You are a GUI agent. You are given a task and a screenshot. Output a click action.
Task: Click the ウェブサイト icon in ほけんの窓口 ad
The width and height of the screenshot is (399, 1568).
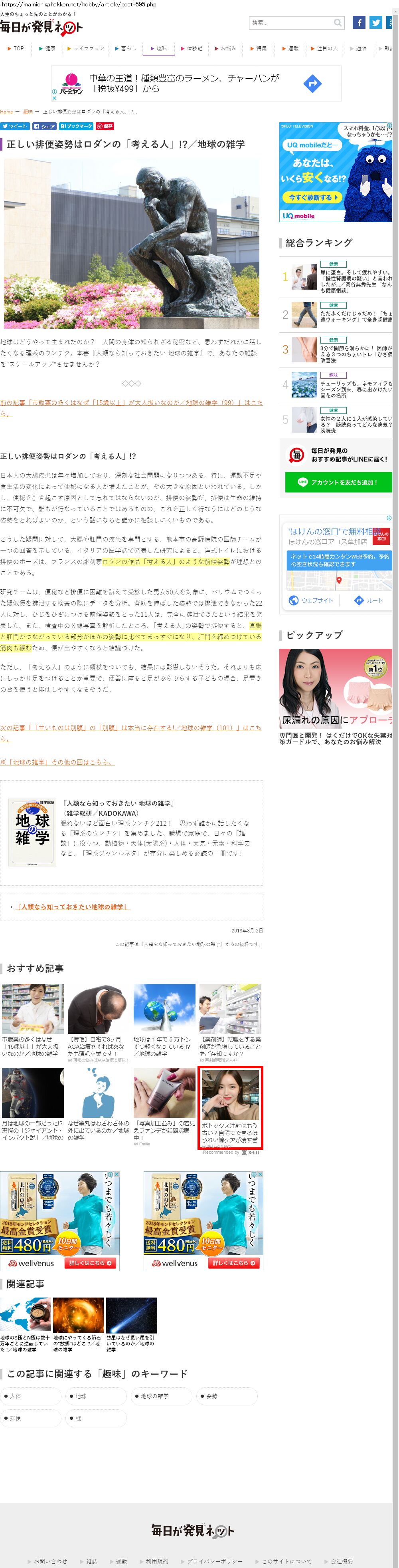(294, 600)
